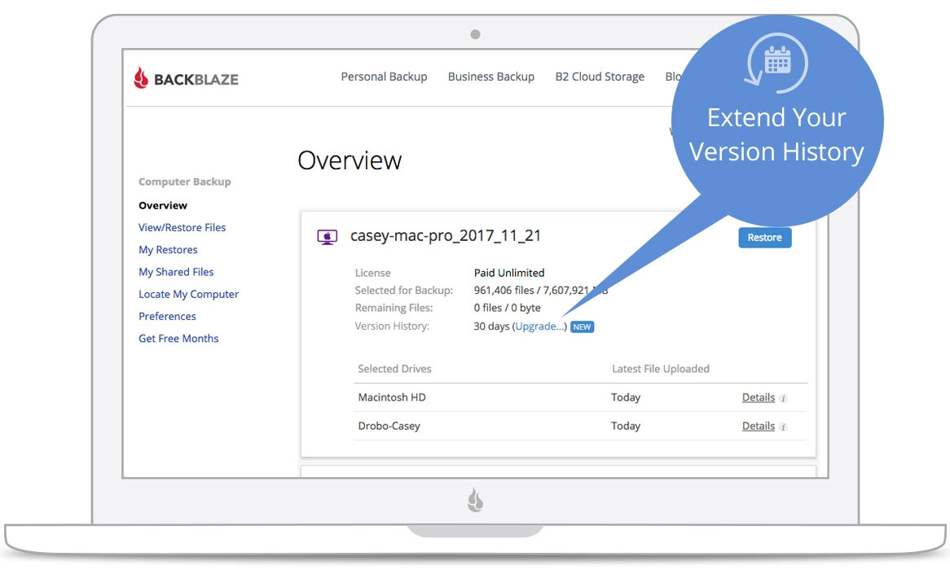The image size is (950, 574).
Task: Click the Paid Unlimited license value
Action: pos(509,273)
